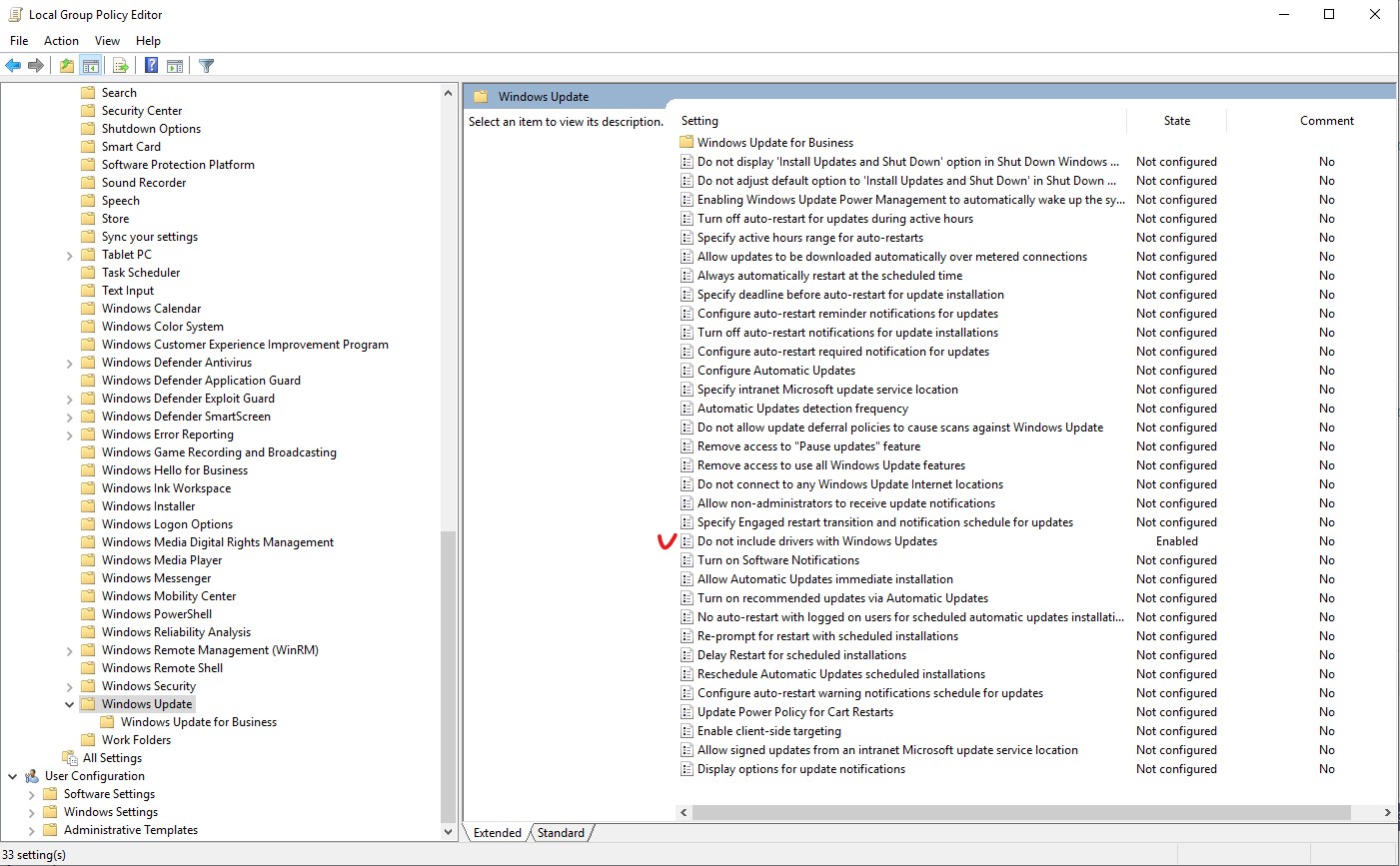This screenshot has width=1400, height=866.
Task: Click policy icon for Delay Restart for scheduled installations
Action: [687, 655]
